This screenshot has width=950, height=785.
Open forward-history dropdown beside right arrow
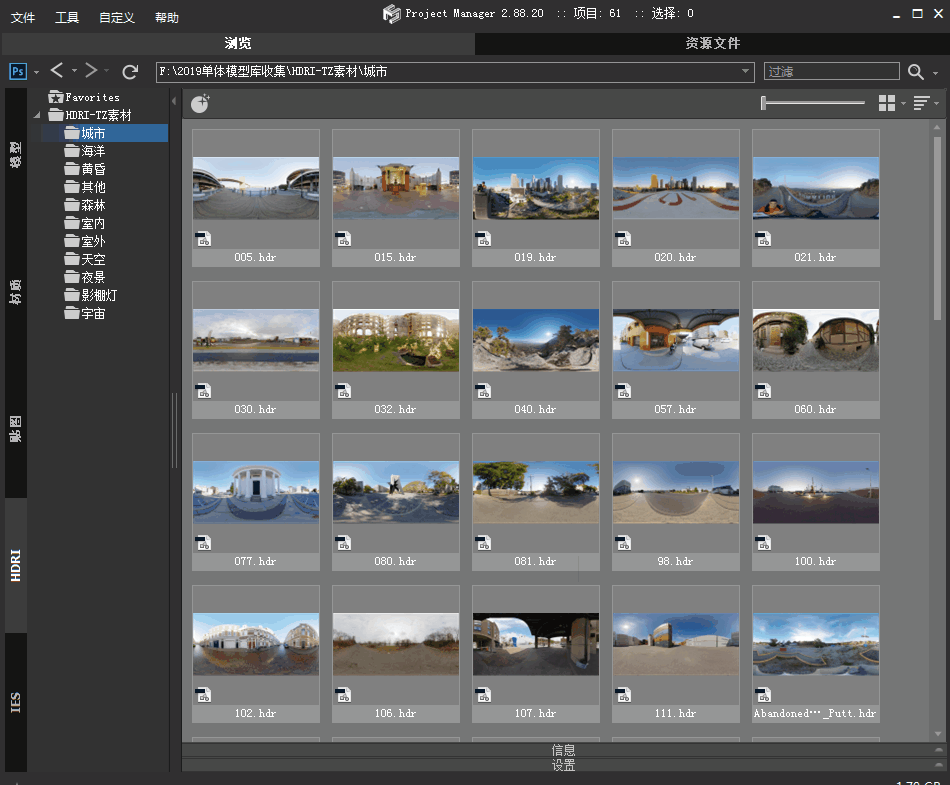tap(107, 71)
